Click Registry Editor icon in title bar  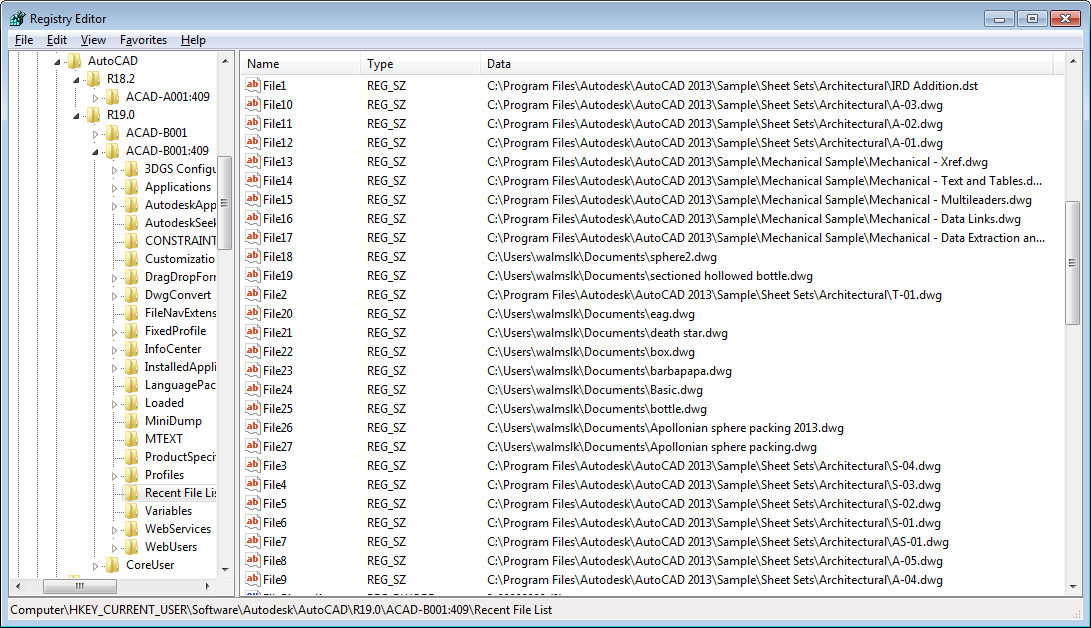[x=17, y=18]
